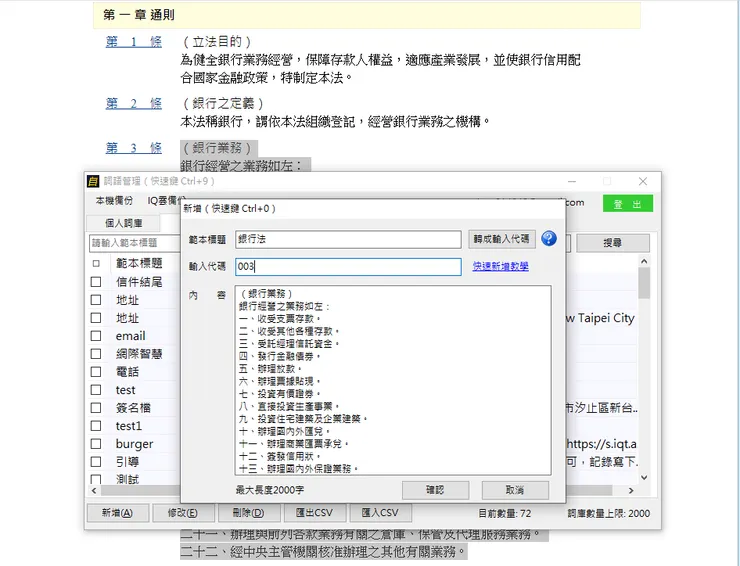Viewport: 740px width, 566px height.
Task: Open the 本機備份 menu
Action: 114,201
